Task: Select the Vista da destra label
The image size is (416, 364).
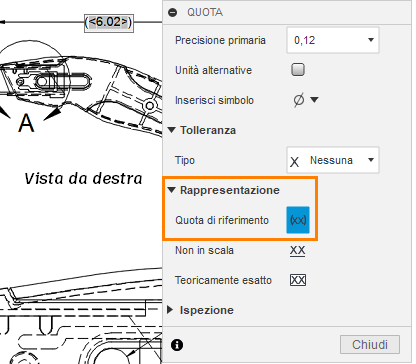Action: click(83, 179)
